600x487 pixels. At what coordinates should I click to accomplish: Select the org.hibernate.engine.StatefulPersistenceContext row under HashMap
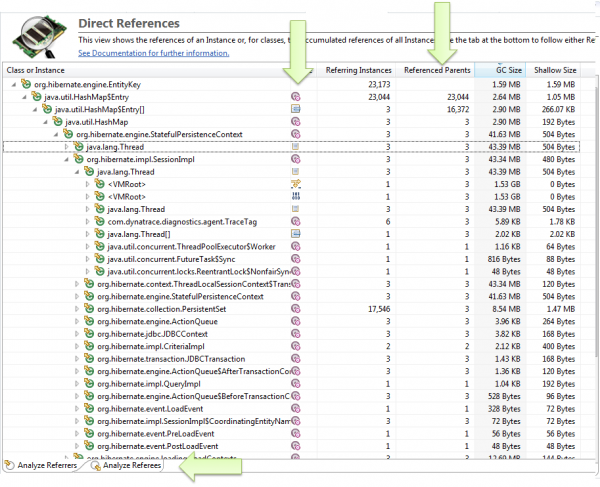pos(291,135)
